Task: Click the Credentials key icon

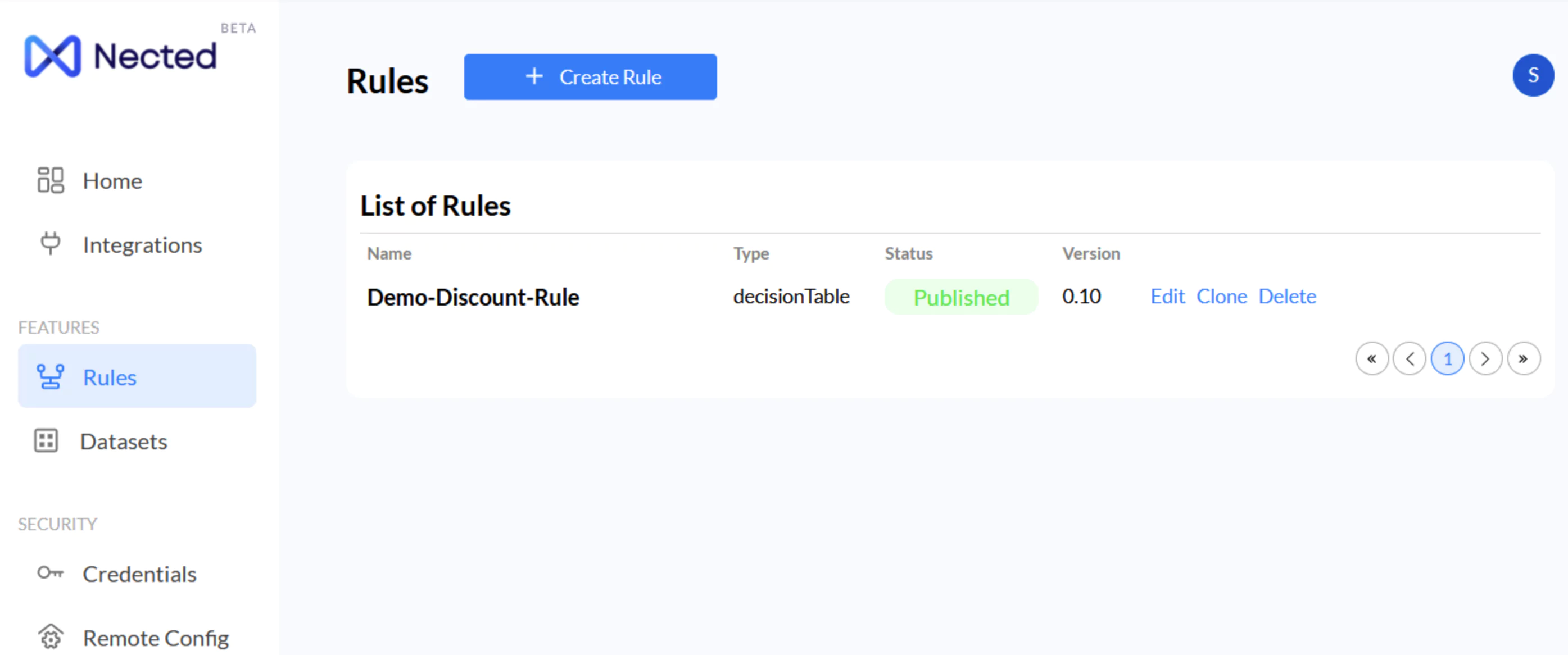Action: pyautogui.click(x=50, y=573)
